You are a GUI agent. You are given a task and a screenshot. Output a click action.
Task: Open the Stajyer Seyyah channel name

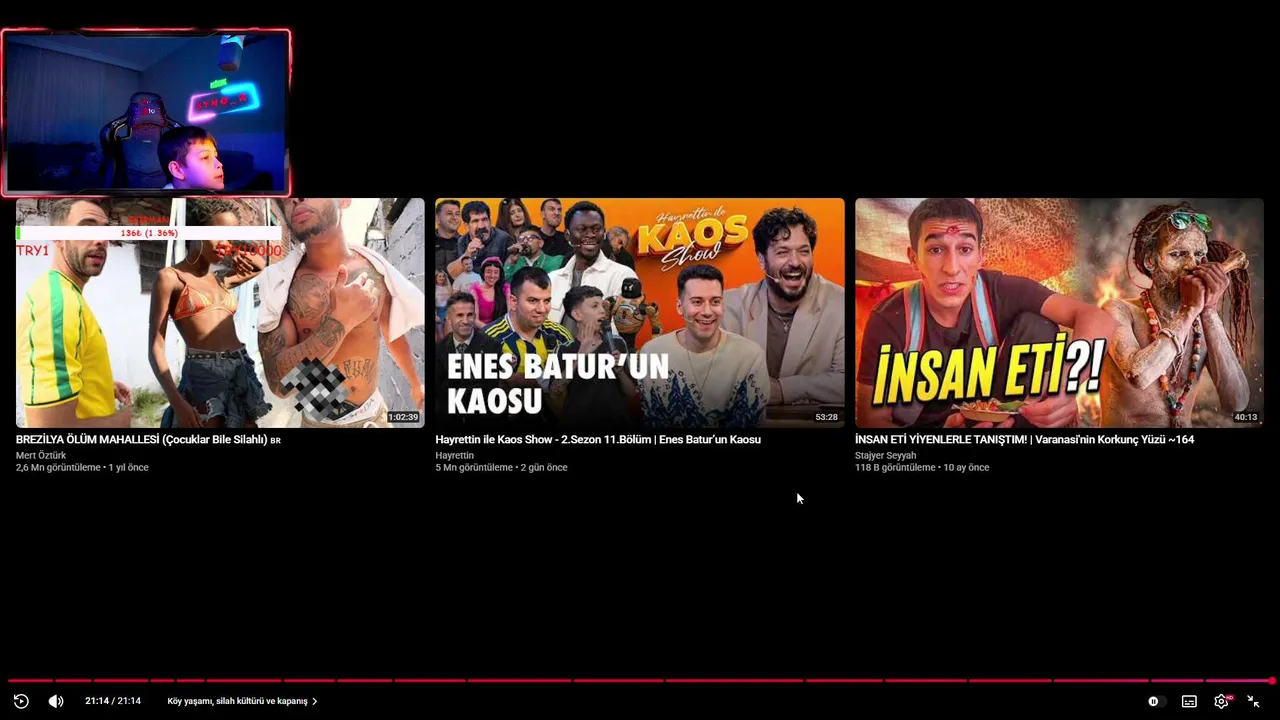pos(885,455)
